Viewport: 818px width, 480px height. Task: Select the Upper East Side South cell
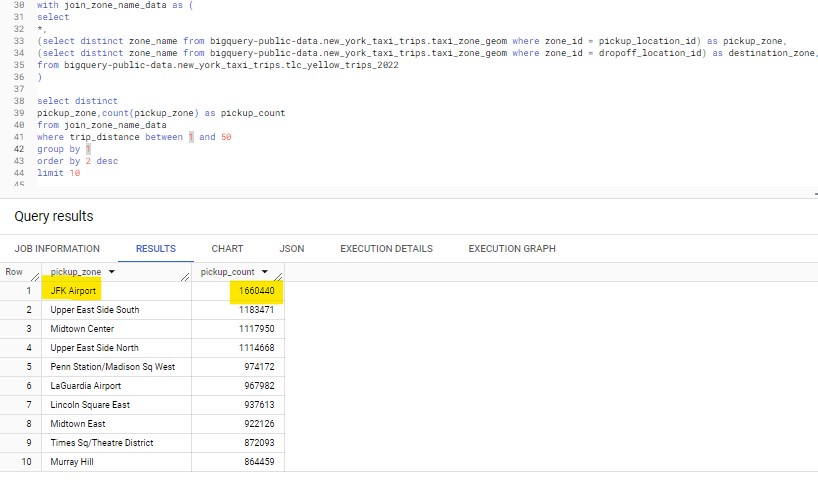click(95, 310)
